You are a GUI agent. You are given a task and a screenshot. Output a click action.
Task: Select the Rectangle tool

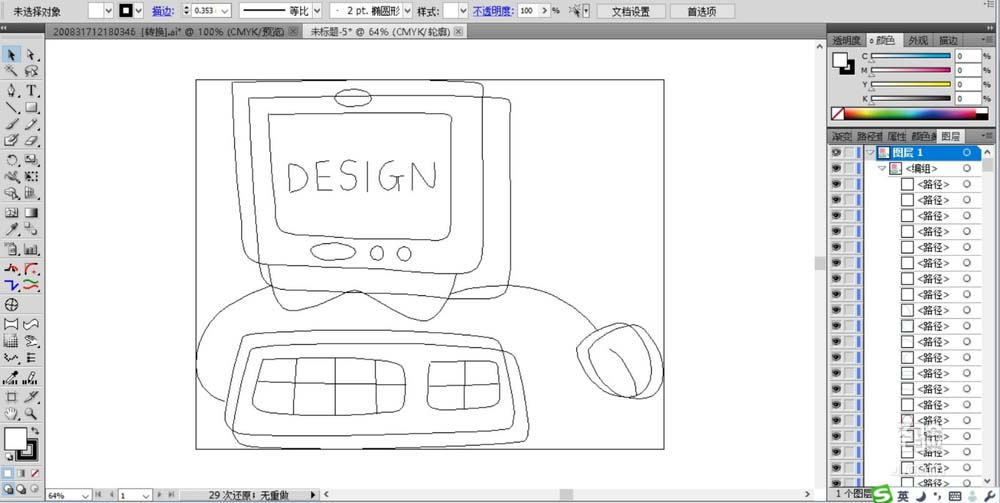[31, 107]
